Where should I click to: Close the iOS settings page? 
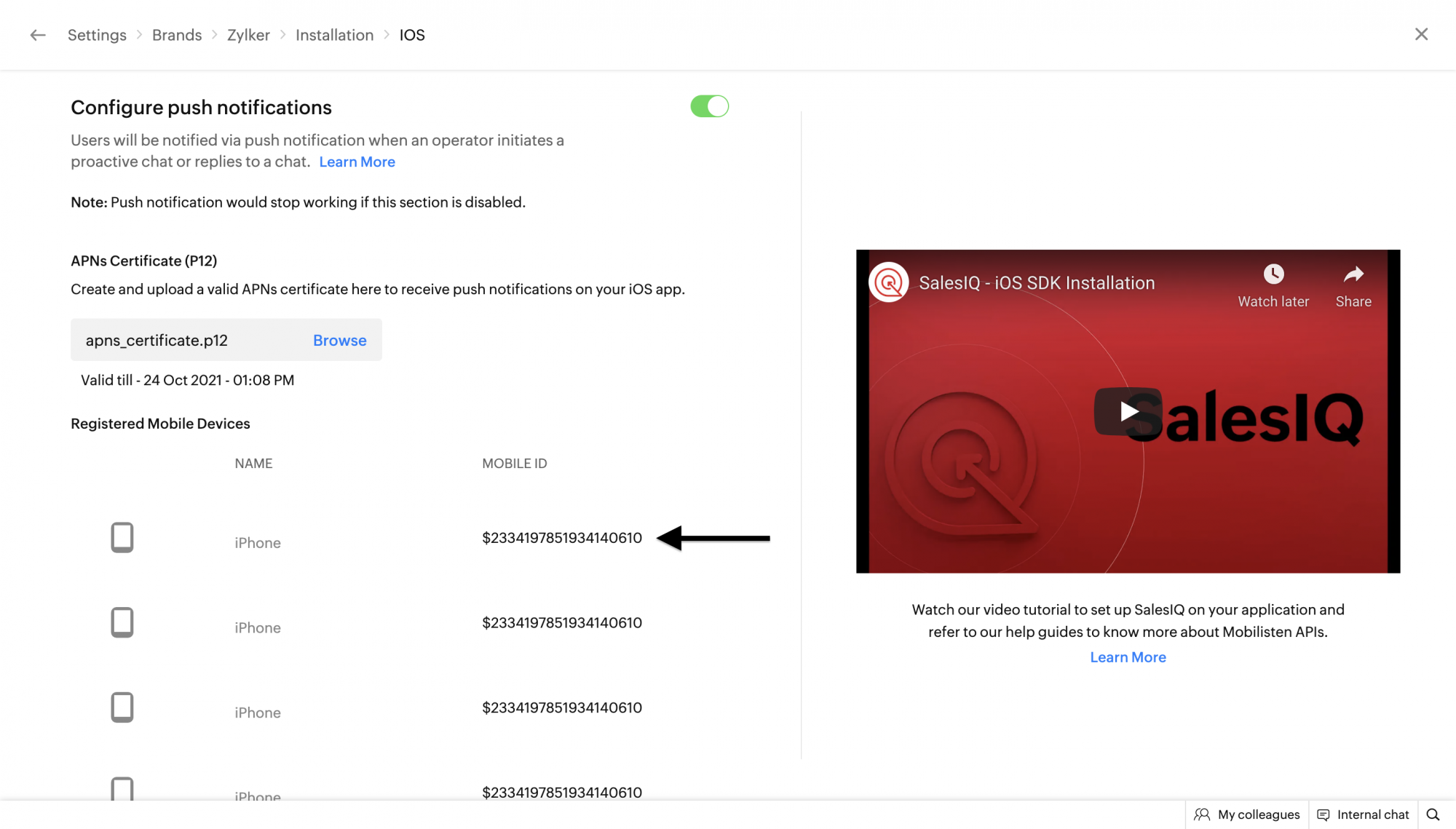click(x=1421, y=34)
